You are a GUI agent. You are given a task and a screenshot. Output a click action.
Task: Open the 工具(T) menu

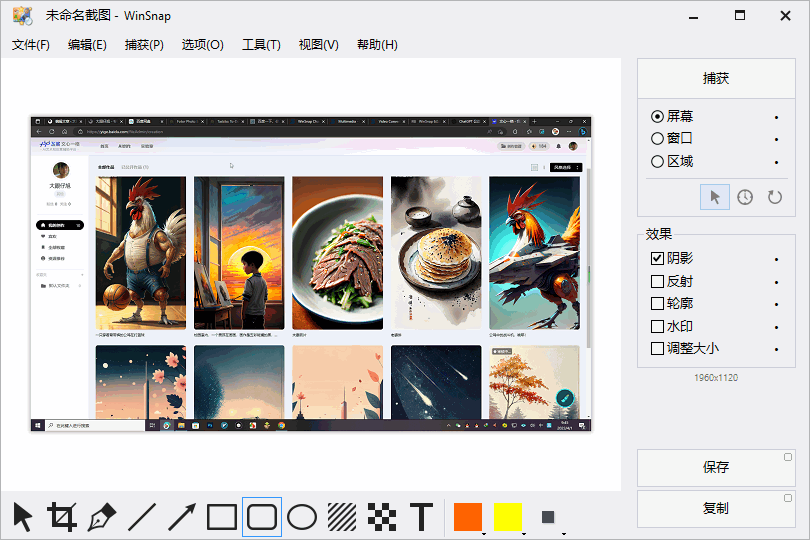(x=261, y=45)
